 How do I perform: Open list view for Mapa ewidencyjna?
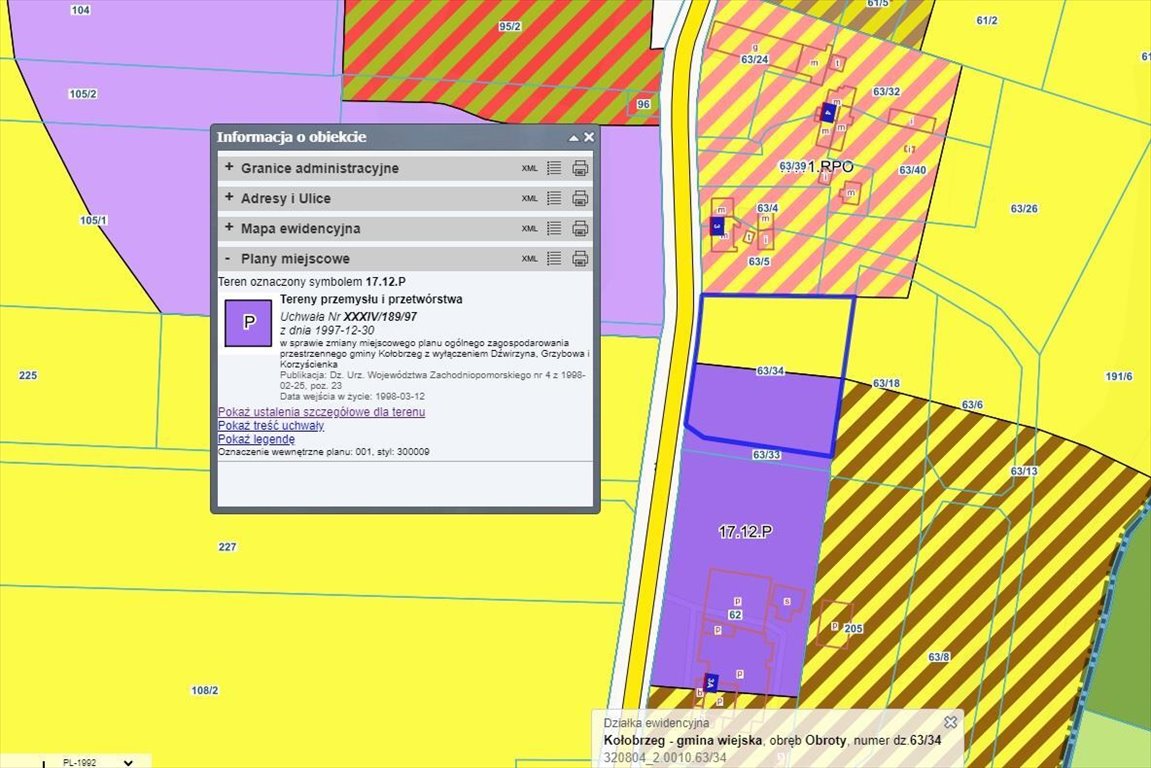(x=555, y=228)
